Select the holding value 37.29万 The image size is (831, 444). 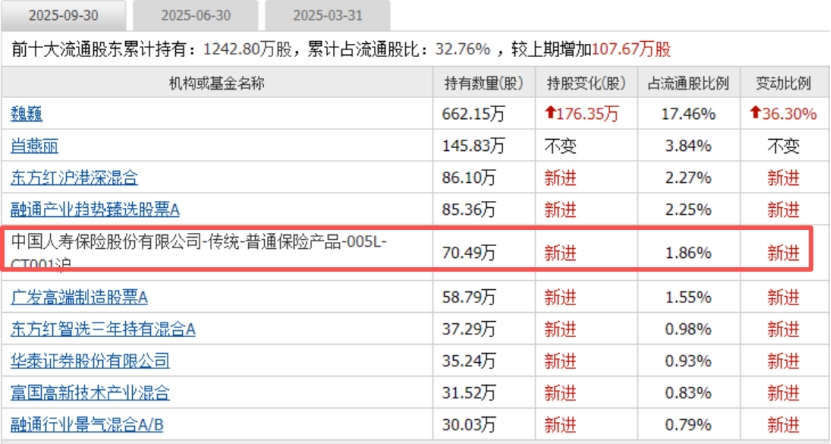pos(469,329)
